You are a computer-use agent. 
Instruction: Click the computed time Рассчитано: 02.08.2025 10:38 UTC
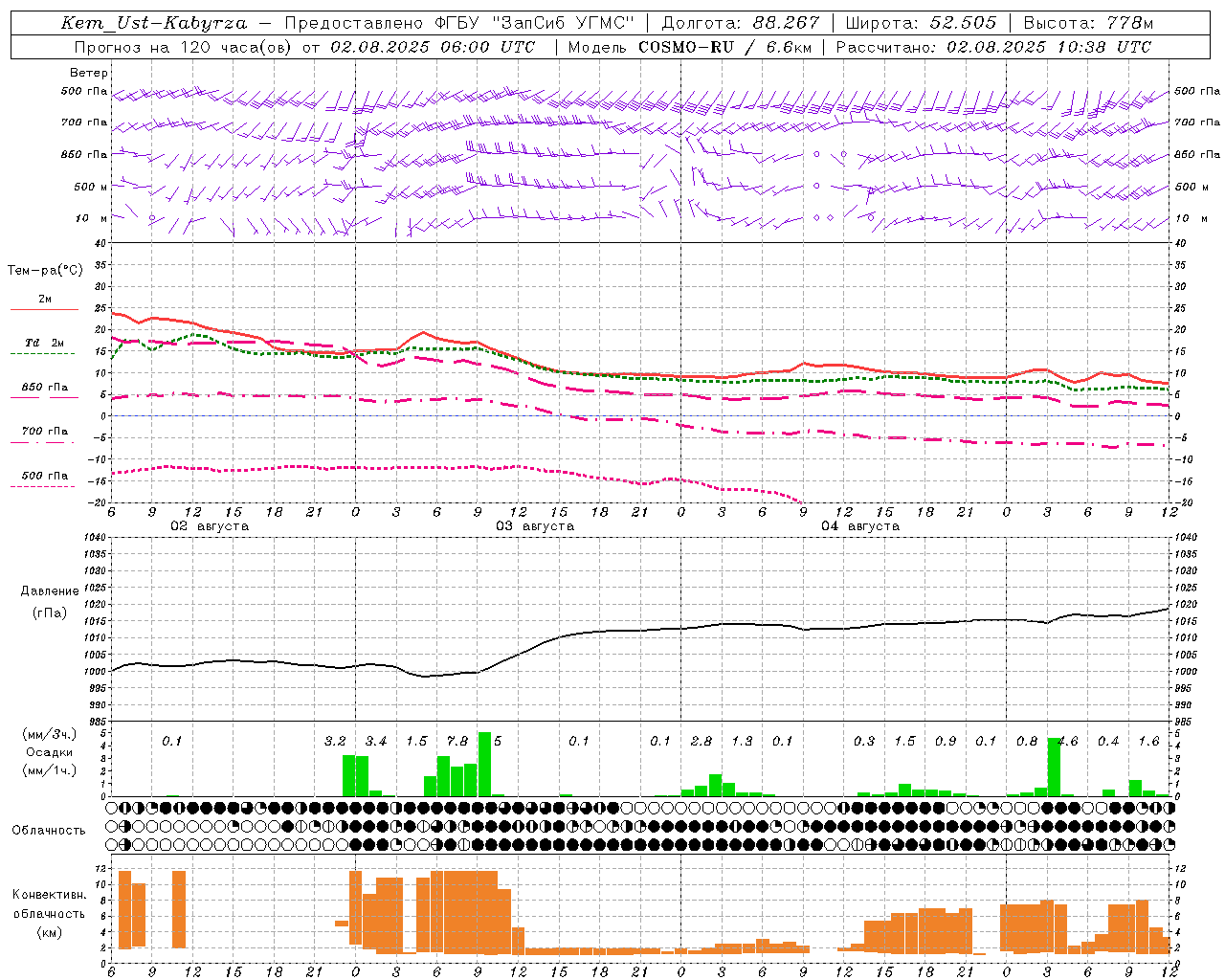coord(993,47)
